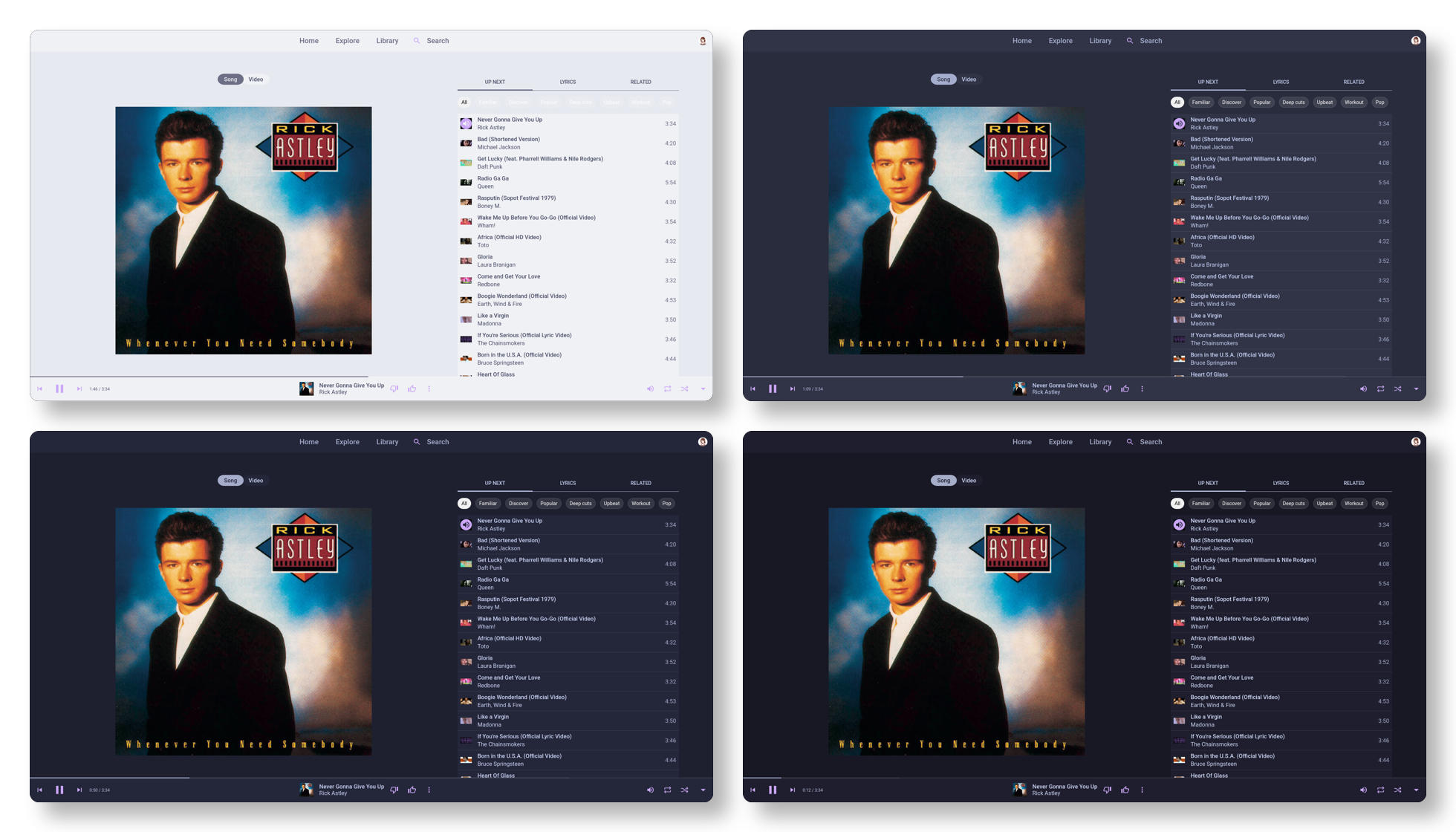
Task: Go to previous track in player at 0:12 / 3:34
Action: (x=753, y=790)
